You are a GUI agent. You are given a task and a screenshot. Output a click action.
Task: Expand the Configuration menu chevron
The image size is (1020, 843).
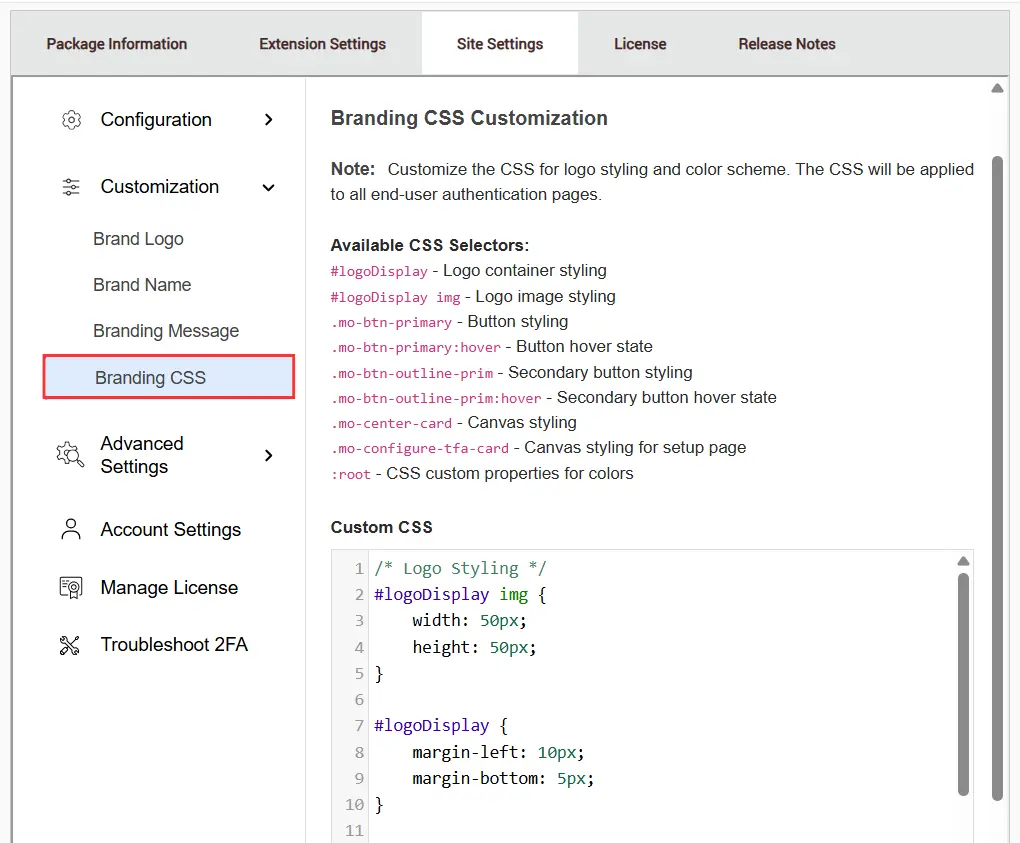(268, 120)
